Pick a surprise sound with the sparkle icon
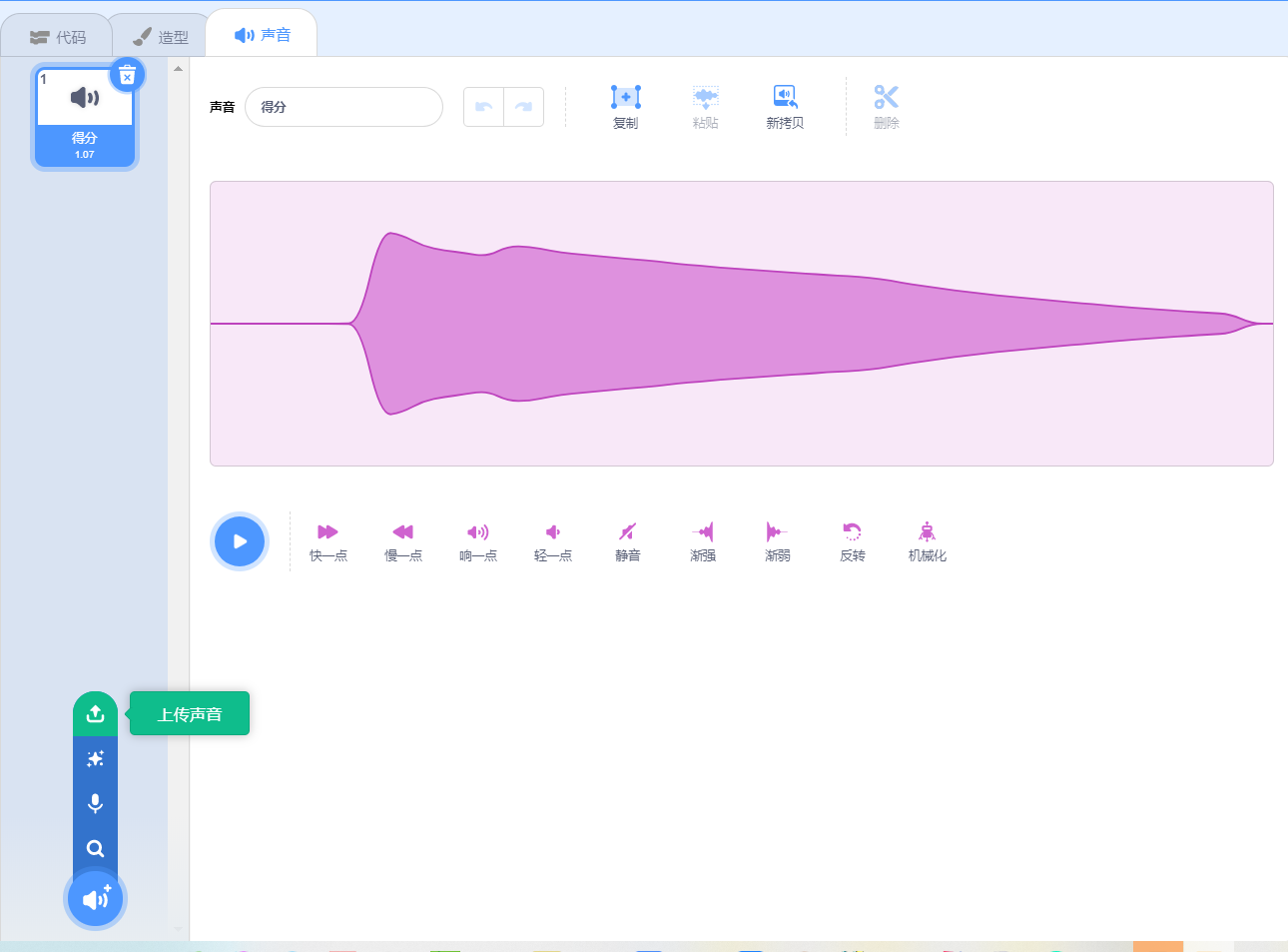The width and height of the screenshot is (1288, 952). (x=95, y=759)
